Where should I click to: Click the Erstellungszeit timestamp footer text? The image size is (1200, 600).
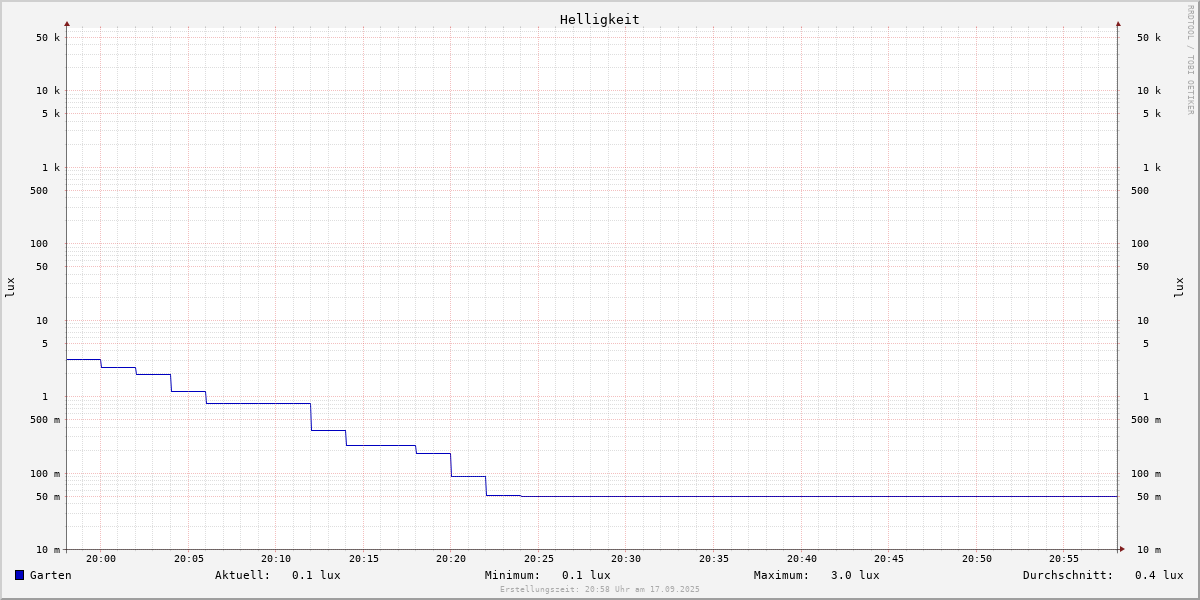pos(600,589)
